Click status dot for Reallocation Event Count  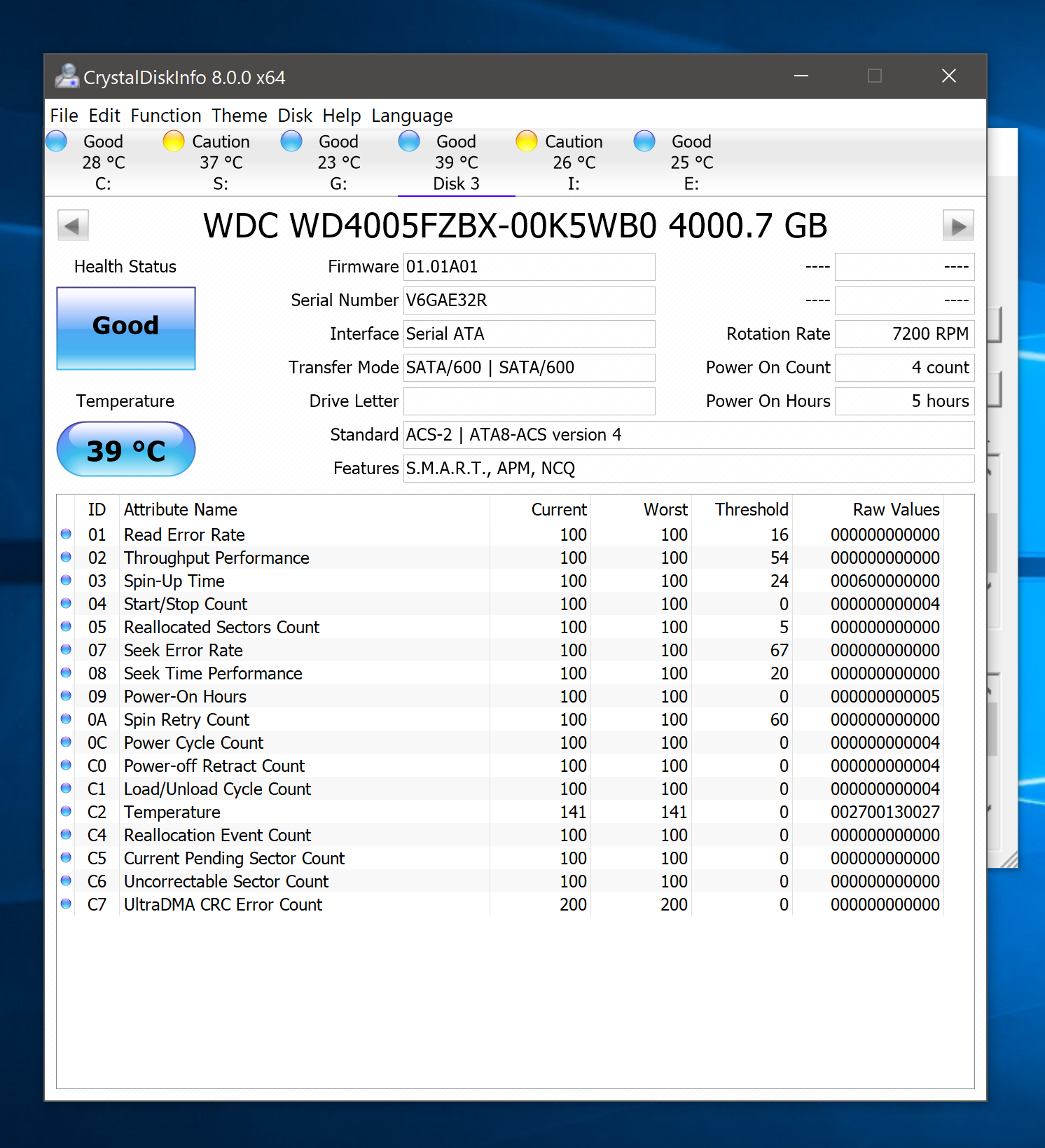pyautogui.click(x=66, y=835)
